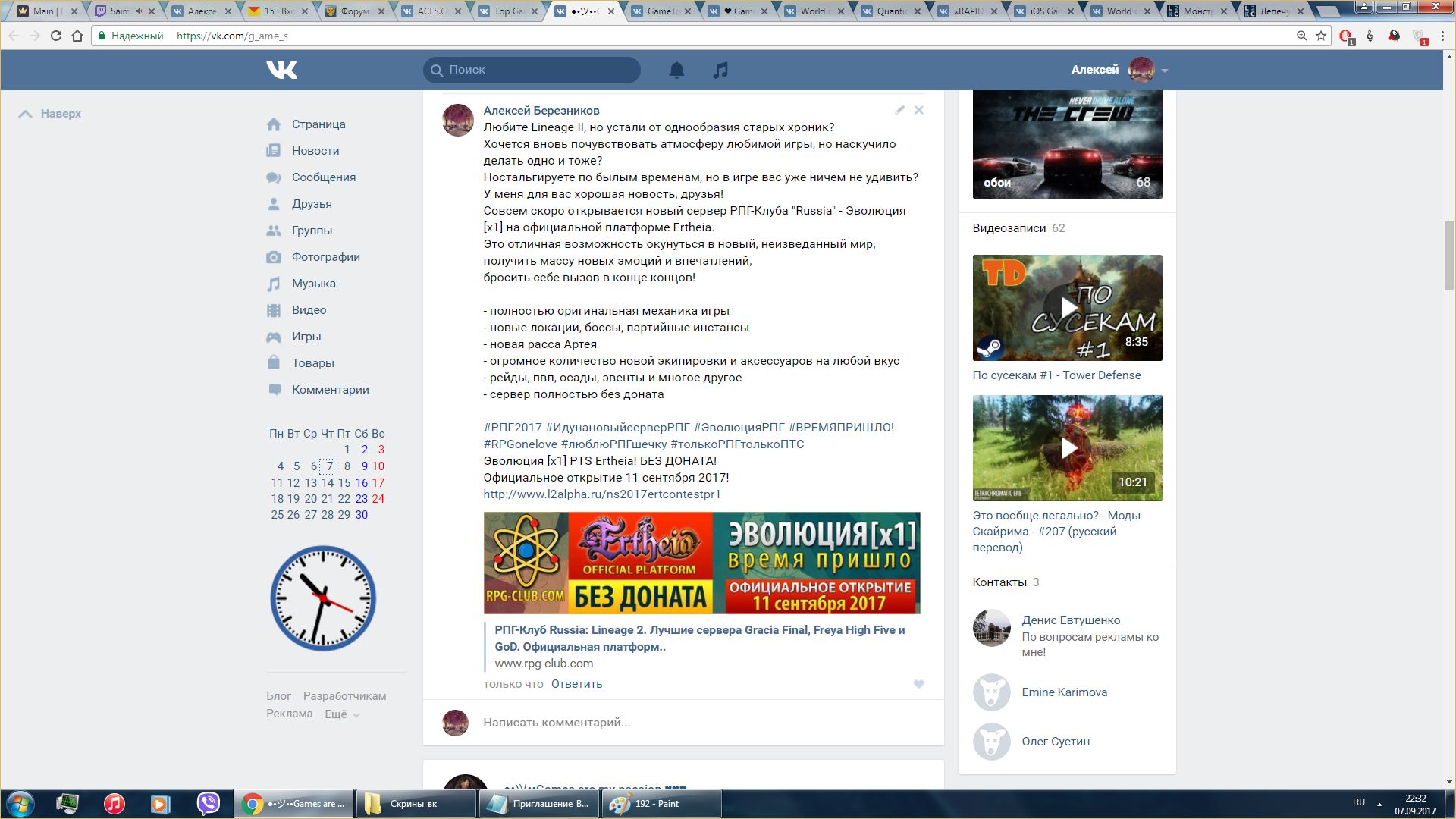
Task: Click the Игры gamepad icon
Action: click(x=274, y=337)
